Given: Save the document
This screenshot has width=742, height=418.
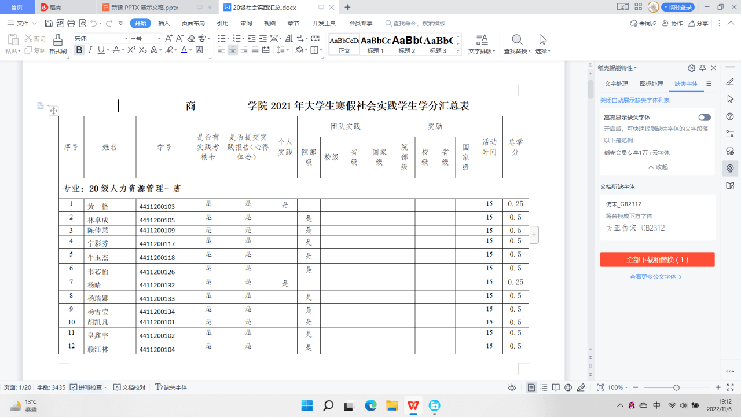Looking at the screenshot, I should (49, 23).
